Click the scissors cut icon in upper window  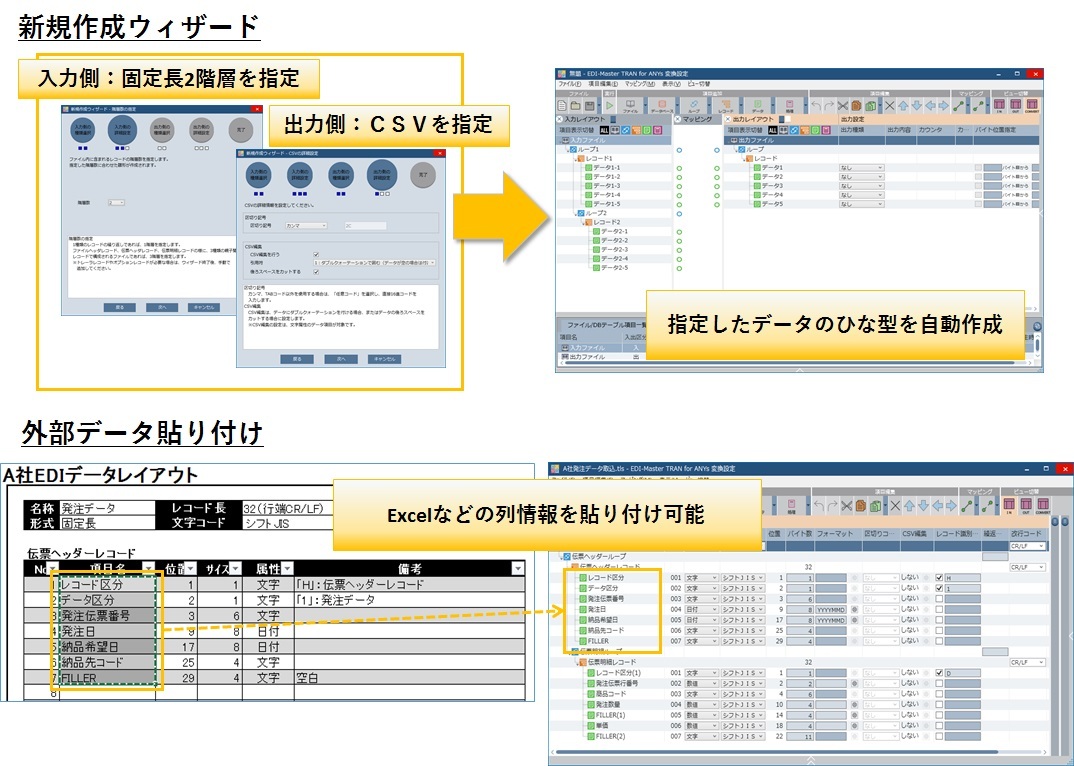coord(843,104)
